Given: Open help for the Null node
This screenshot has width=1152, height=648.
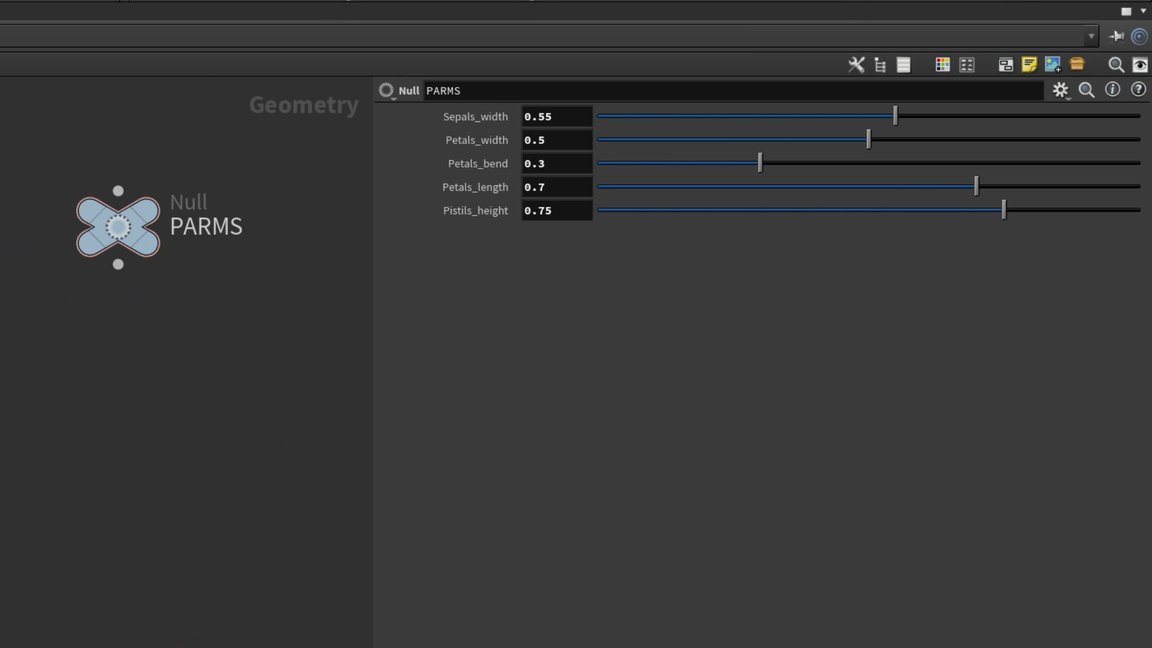Looking at the screenshot, I should point(1138,90).
